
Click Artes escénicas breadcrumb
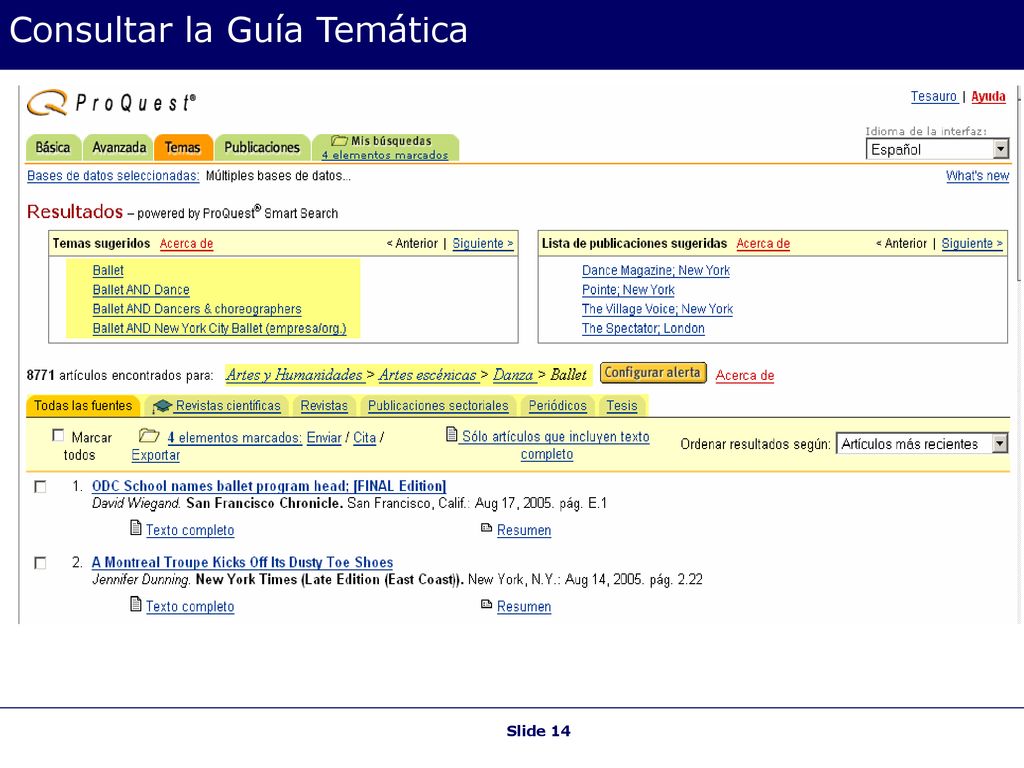point(428,375)
